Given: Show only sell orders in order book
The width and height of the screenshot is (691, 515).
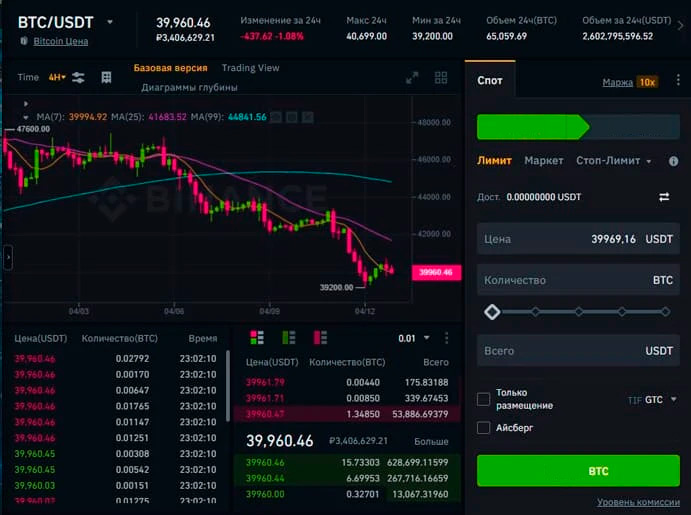Looking at the screenshot, I should pos(320,337).
